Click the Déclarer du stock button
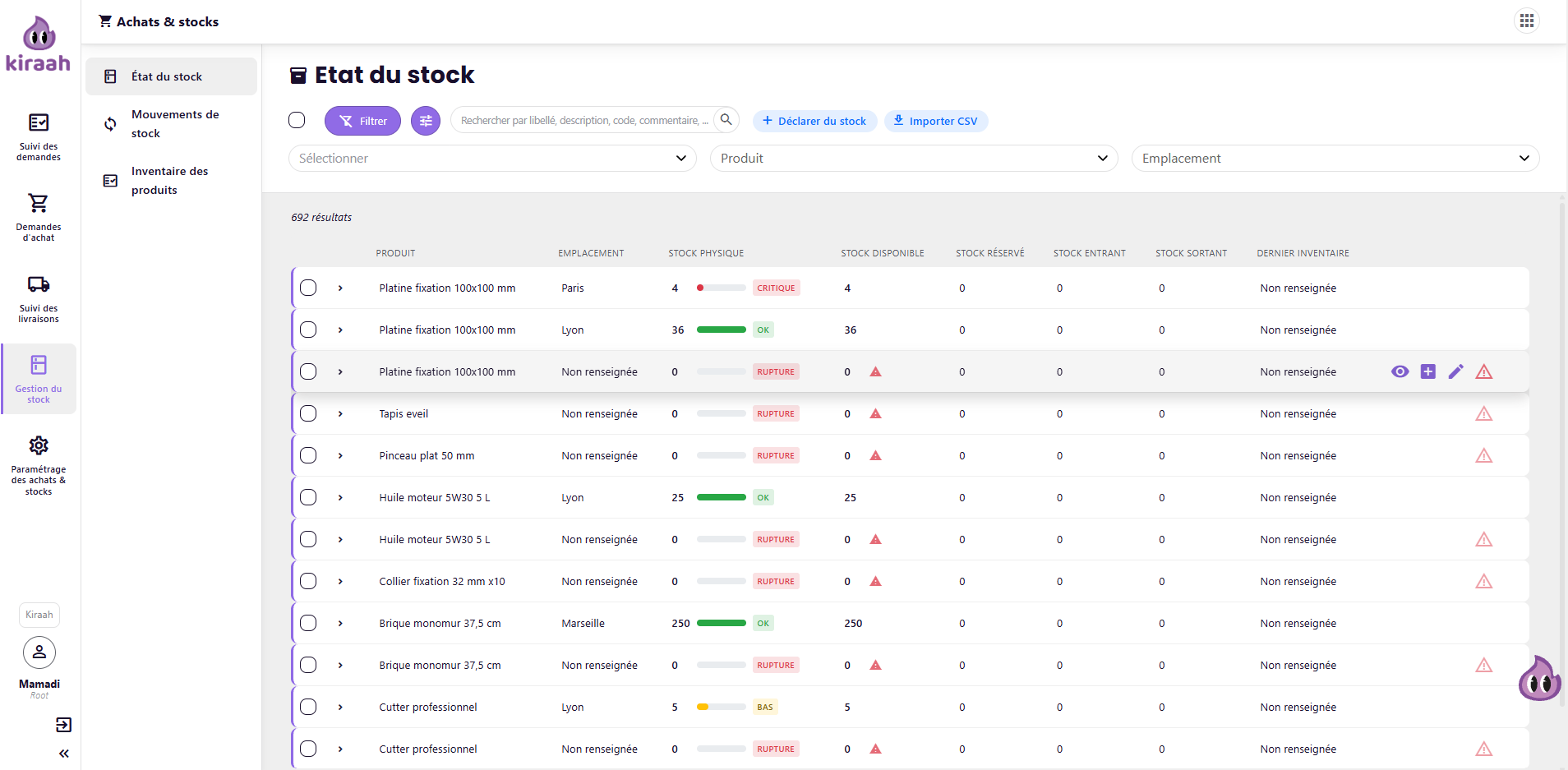Screen dimensions: 1568x770 click(x=814, y=121)
